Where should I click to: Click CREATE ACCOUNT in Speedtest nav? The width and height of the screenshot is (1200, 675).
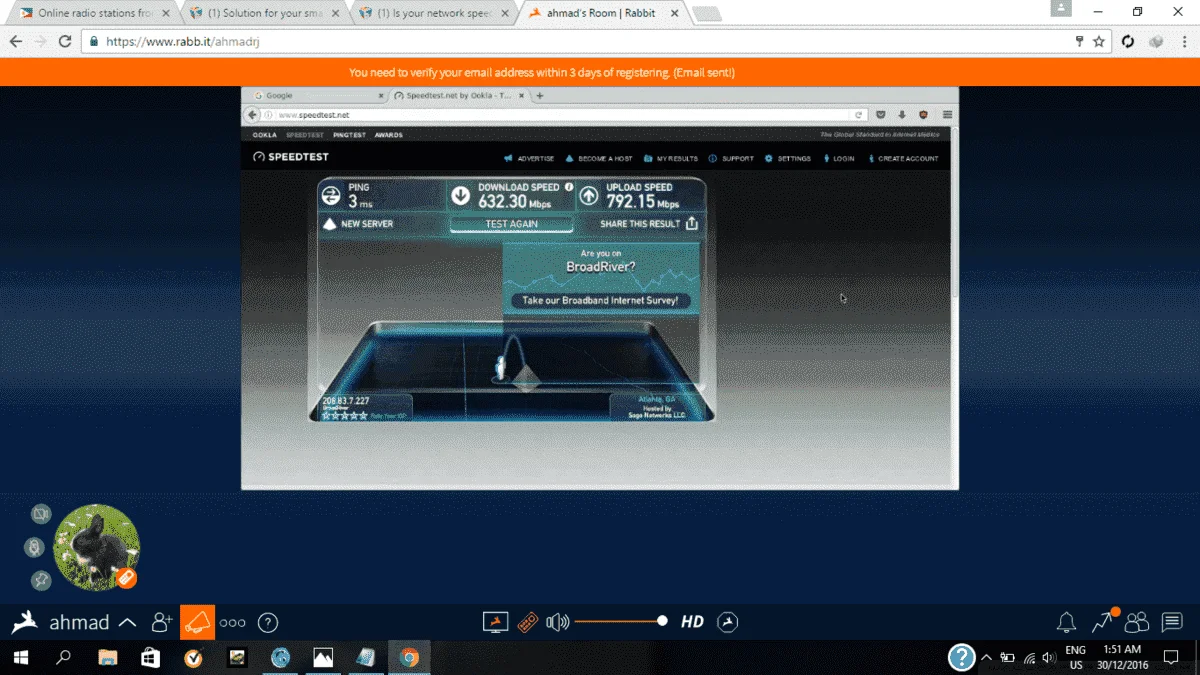[903, 158]
